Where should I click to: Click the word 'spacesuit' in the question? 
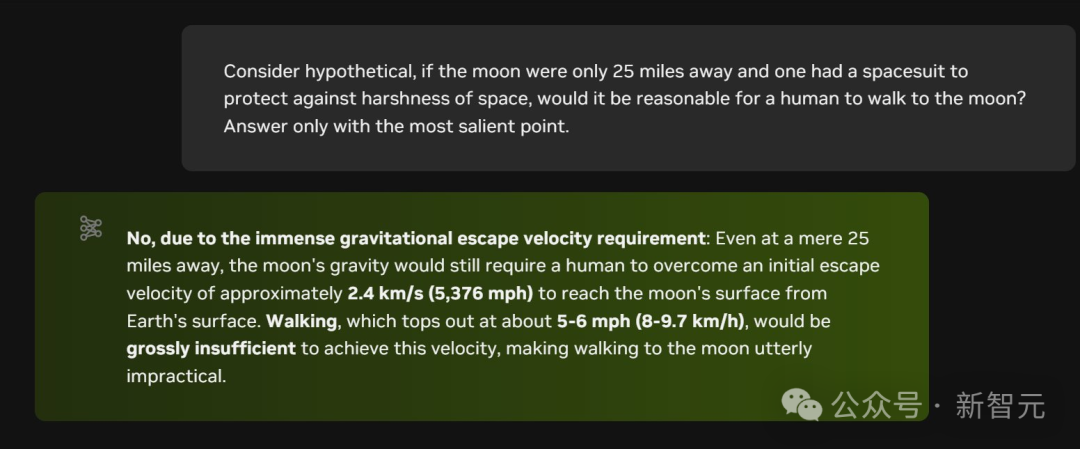coord(930,72)
